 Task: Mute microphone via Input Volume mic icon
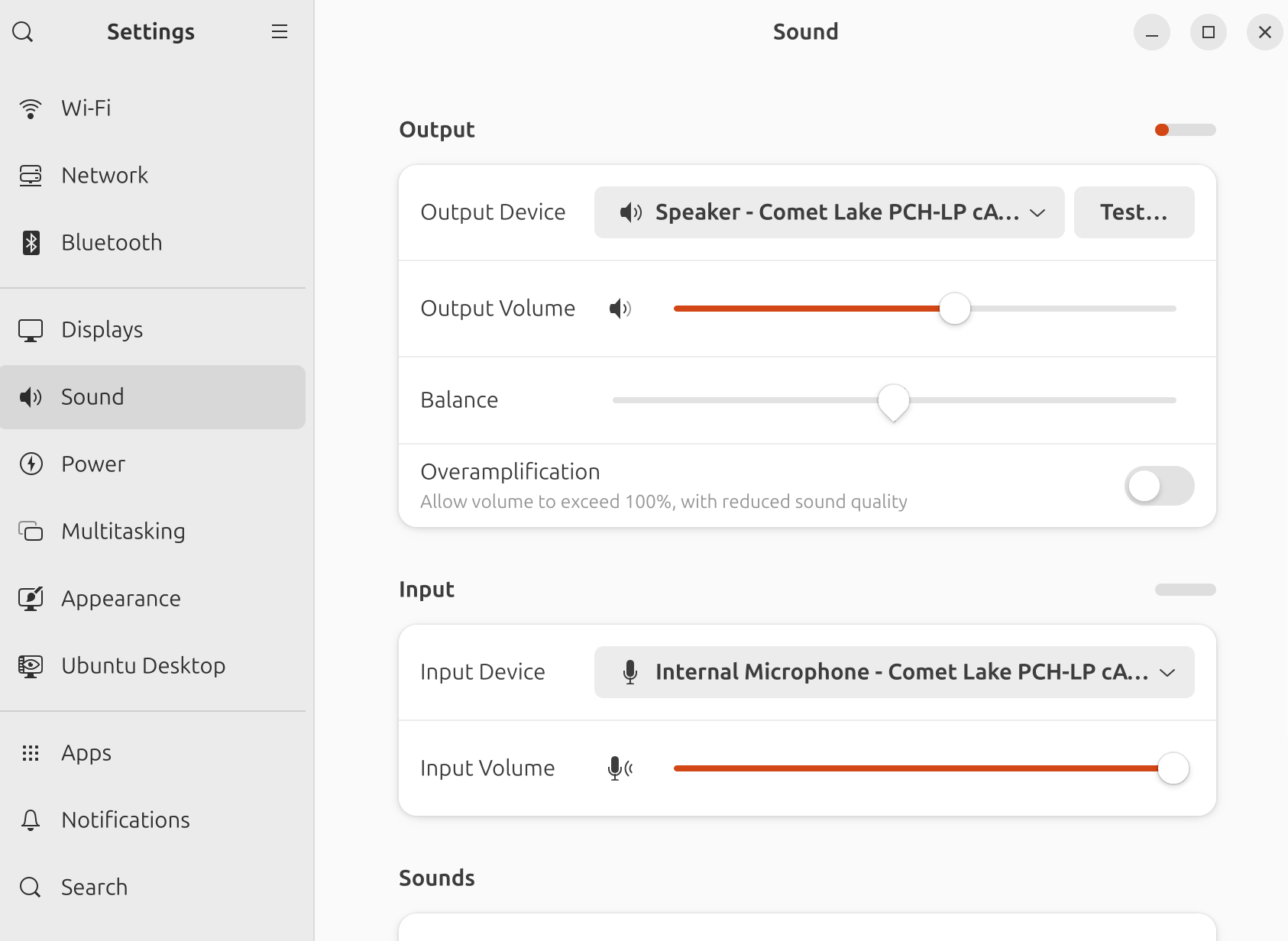pyautogui.click(x=620, y=768)
